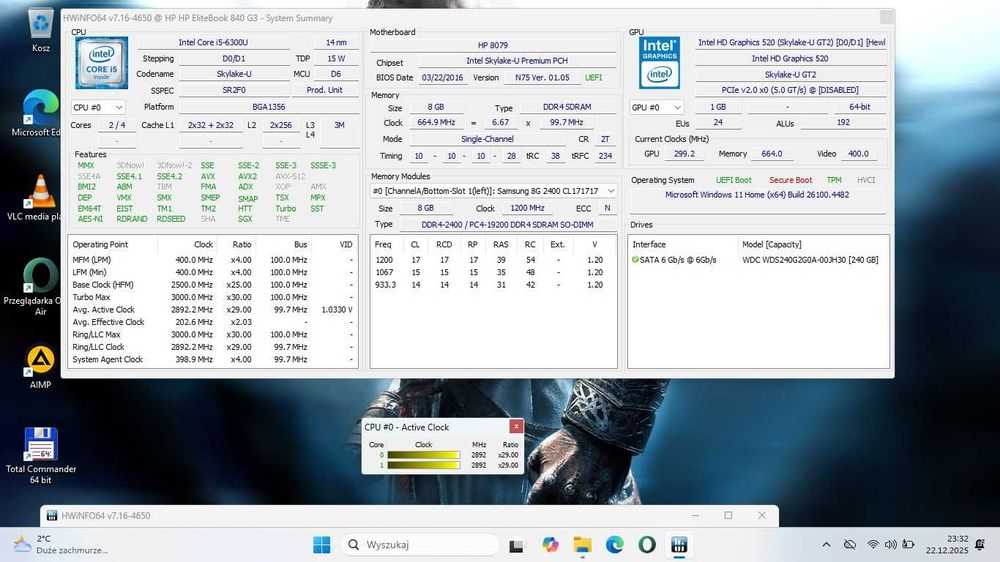Image resolution: width=1000 pixels, height=562 pixels.
Task: Open weather widget showing 2°C
Action: click(61, 545)
